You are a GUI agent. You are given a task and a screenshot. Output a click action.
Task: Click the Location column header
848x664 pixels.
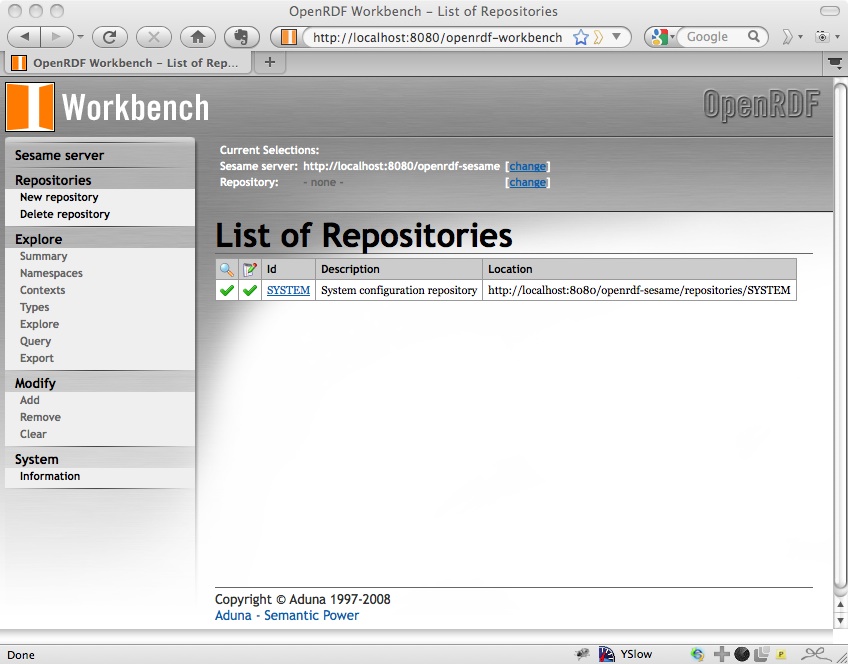click(x=639, y=269)
